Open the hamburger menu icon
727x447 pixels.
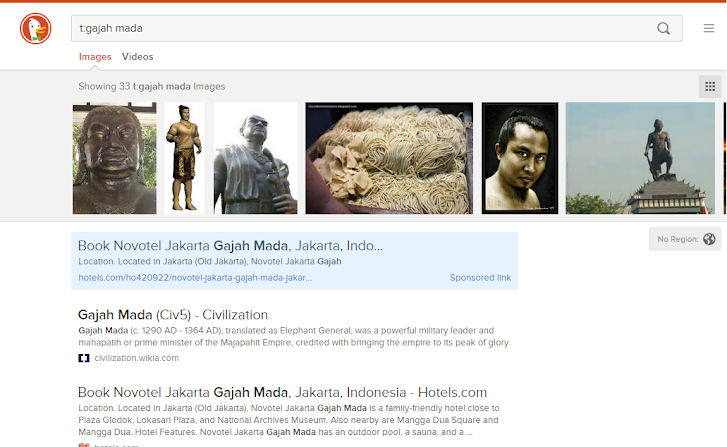[708, 28]
